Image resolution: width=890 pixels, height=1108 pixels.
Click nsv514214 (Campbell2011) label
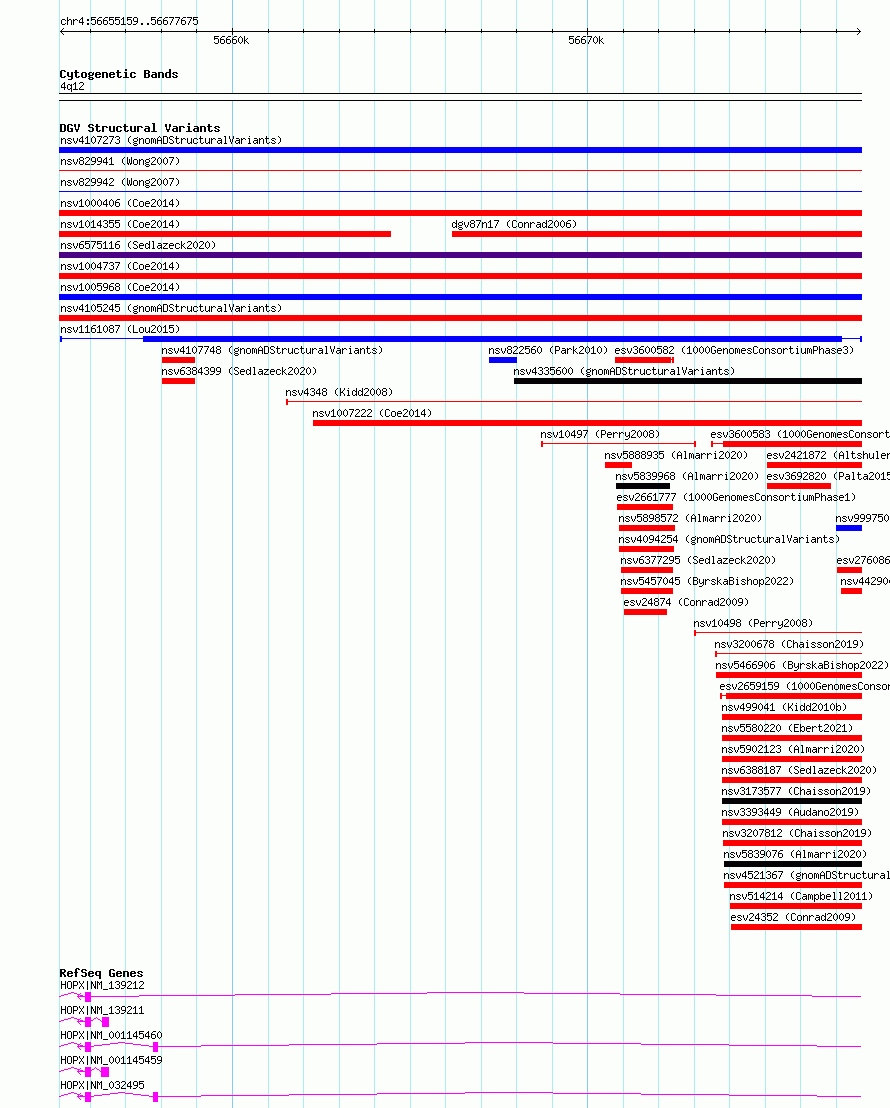click(802, 897)
